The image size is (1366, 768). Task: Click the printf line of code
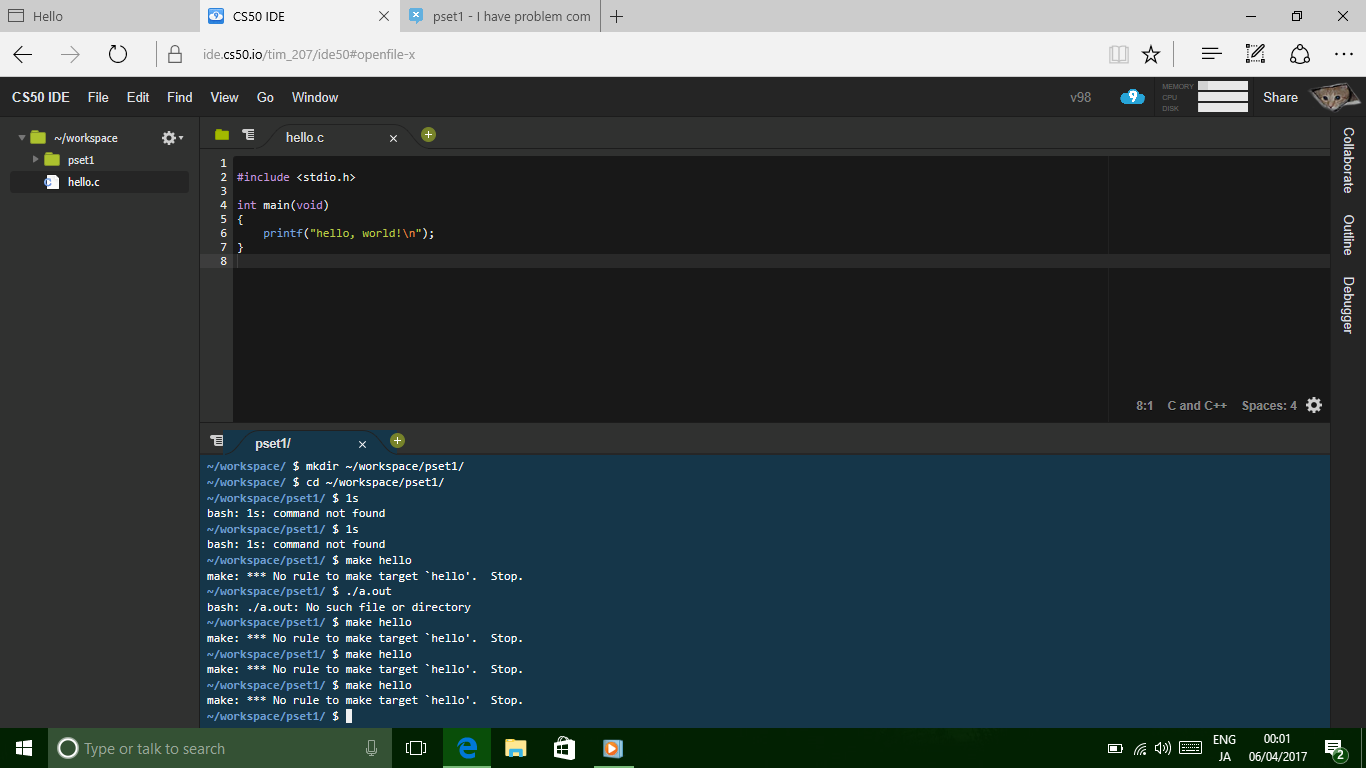coord(349,233)
